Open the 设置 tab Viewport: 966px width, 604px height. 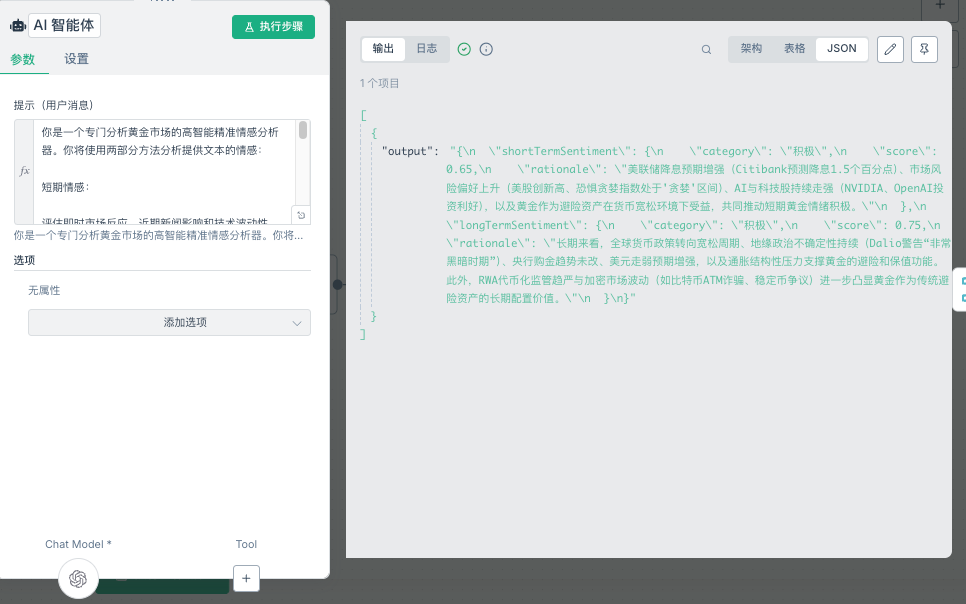[x=77, y=59]
